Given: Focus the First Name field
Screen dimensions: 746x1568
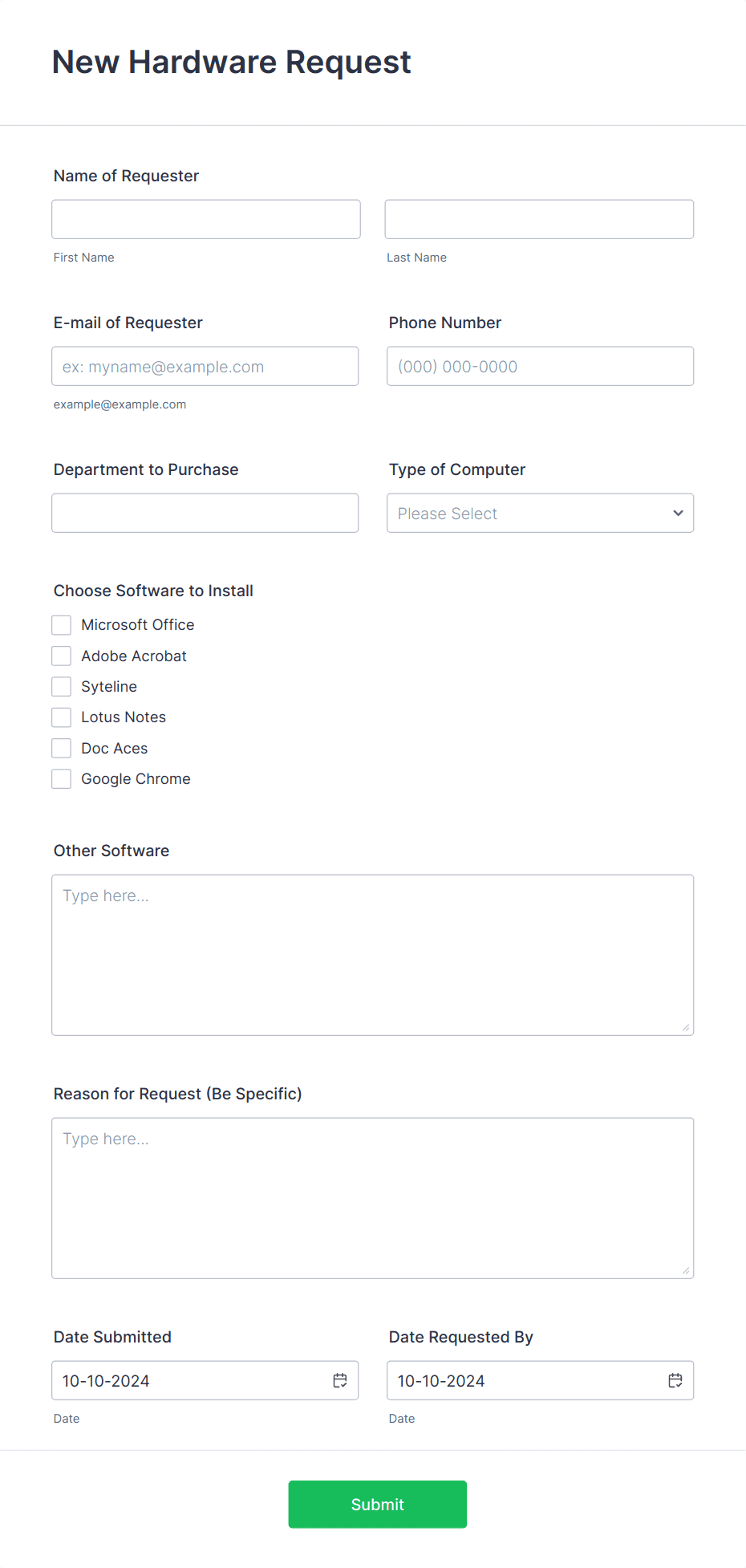Looking at the screenshot, I should tap(206, 219).
